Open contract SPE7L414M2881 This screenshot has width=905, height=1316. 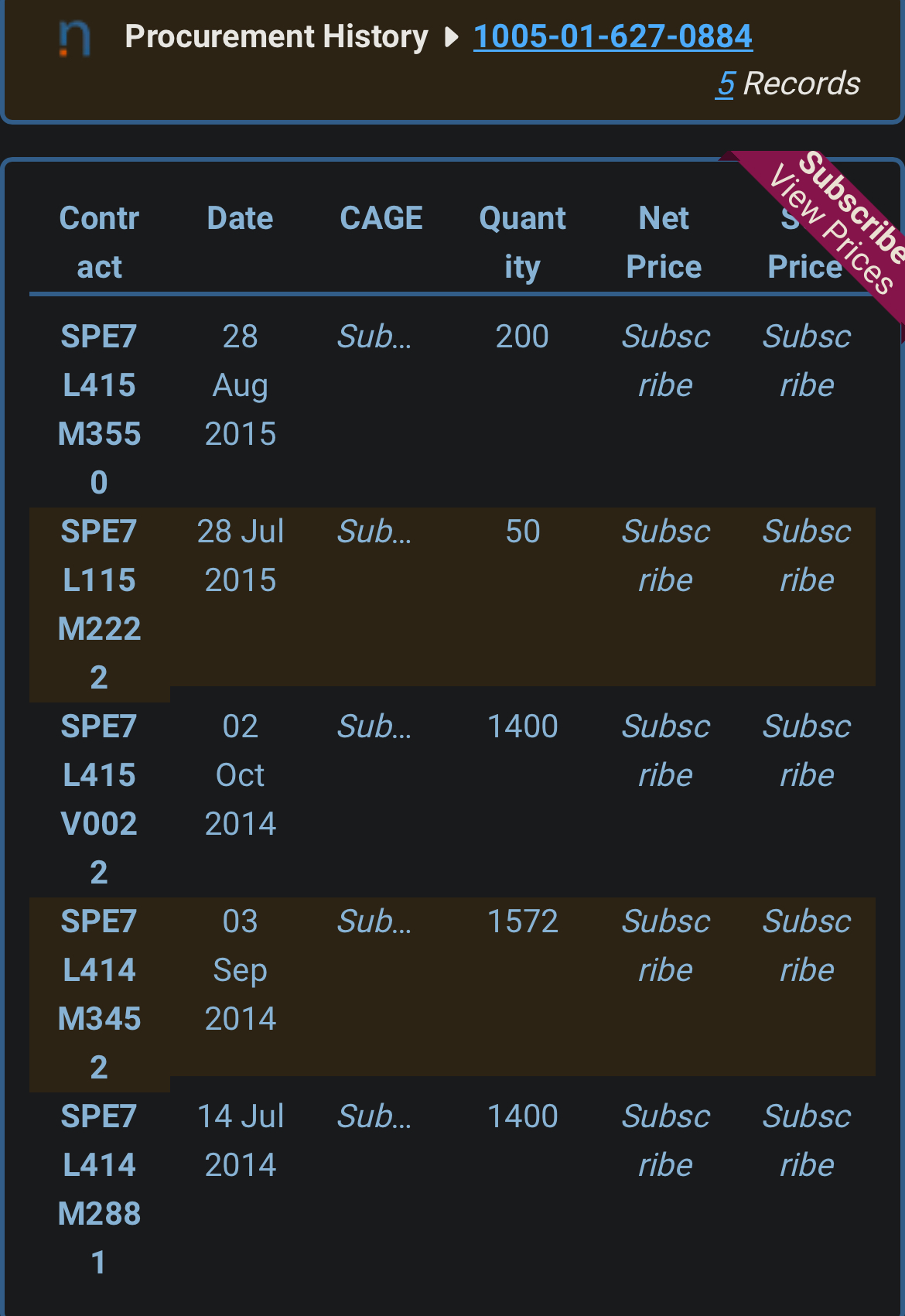coord(99,1189)
